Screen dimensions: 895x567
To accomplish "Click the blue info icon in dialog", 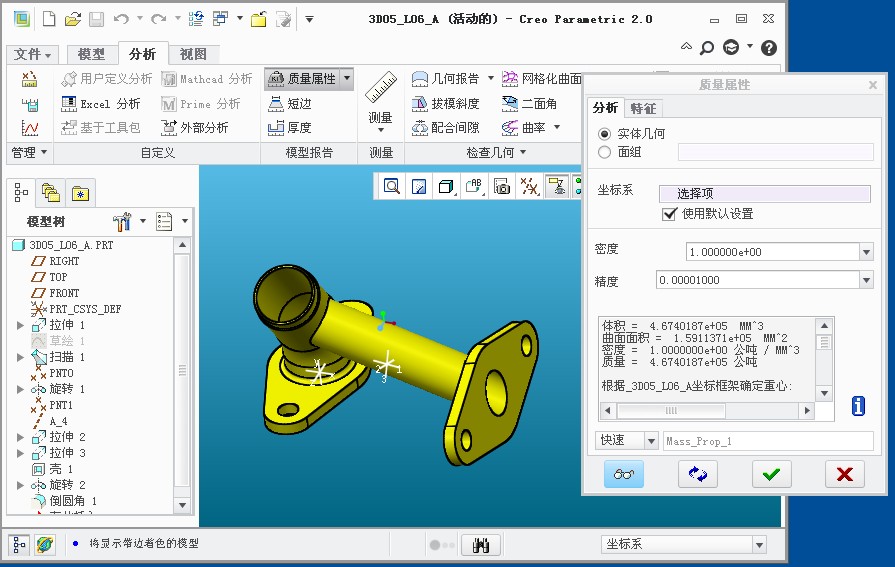I will pyautogui.click(x=858, y=406).
